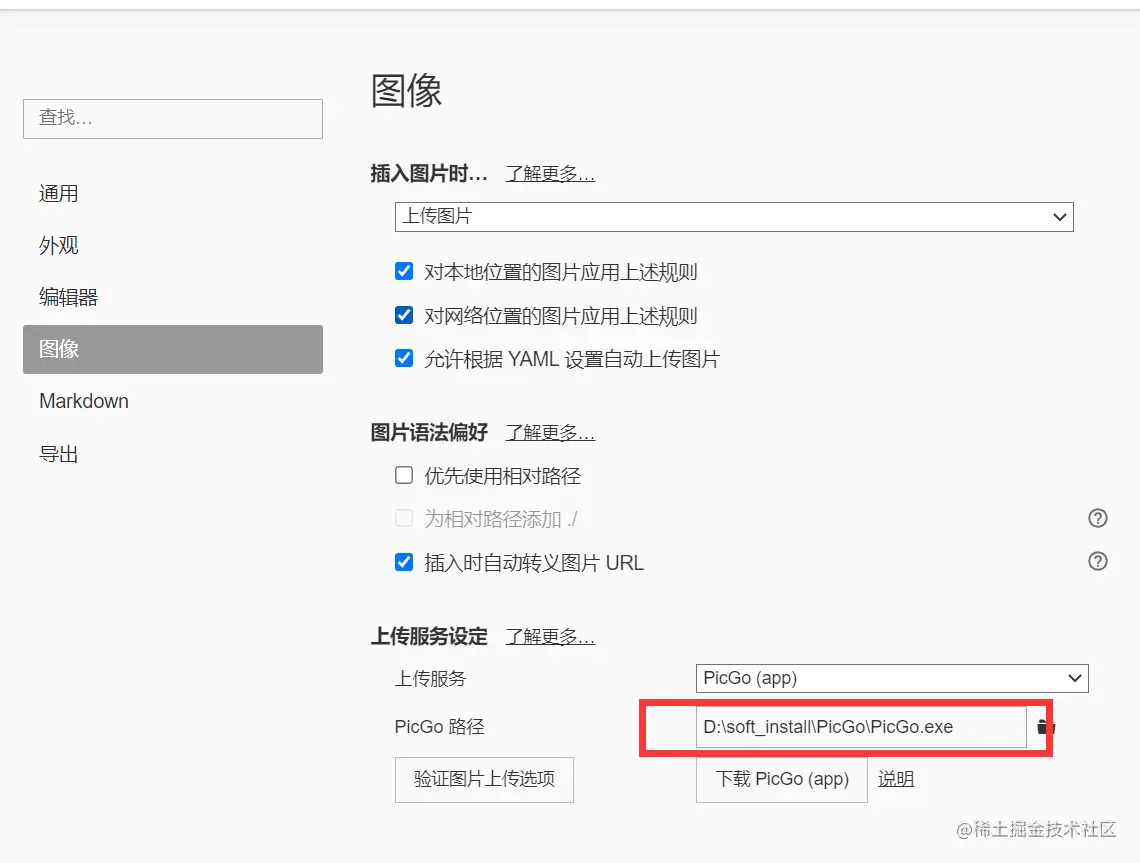Screen dimensions: 1140x863
Task: Toggle 对网络位置的图片应用上述规则 checkbox
Action: pyautogui.click(x=404, y=315)
